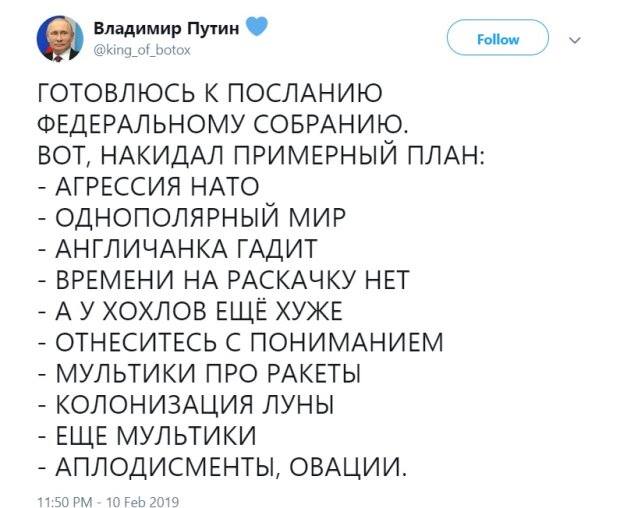Screen dimensions: 620x508
Task: Select the item МУЛЬТИКИ ПРО РАКЕТЫ
Action: point(200,373)
